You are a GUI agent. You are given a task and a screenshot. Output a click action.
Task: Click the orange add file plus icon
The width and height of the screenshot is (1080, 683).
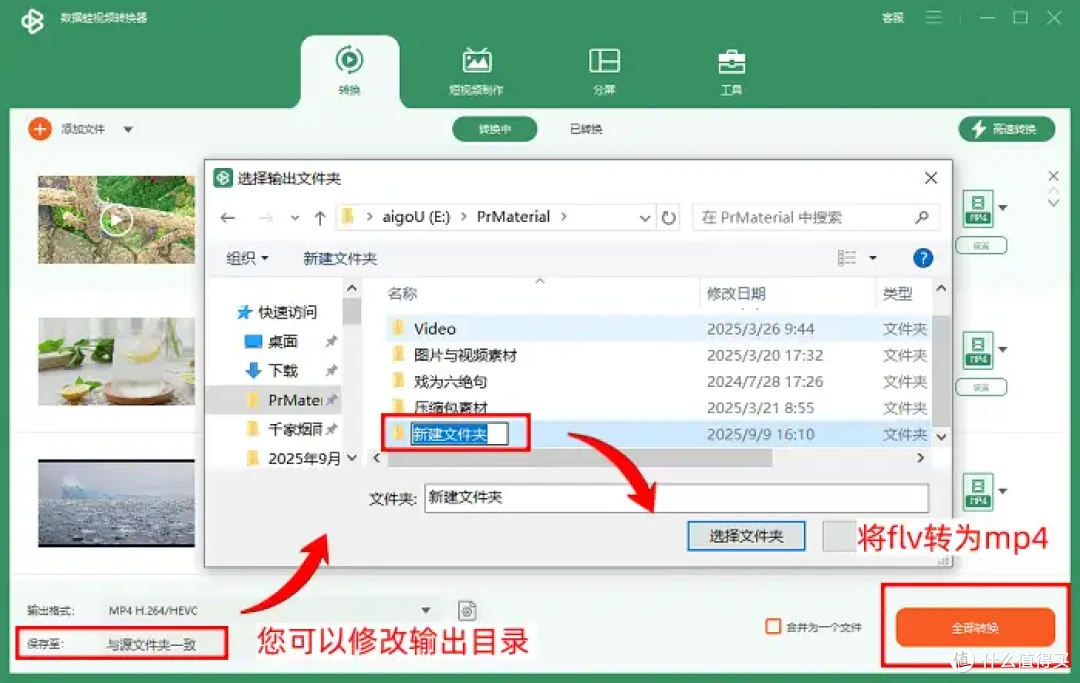(x=40, y=129)
